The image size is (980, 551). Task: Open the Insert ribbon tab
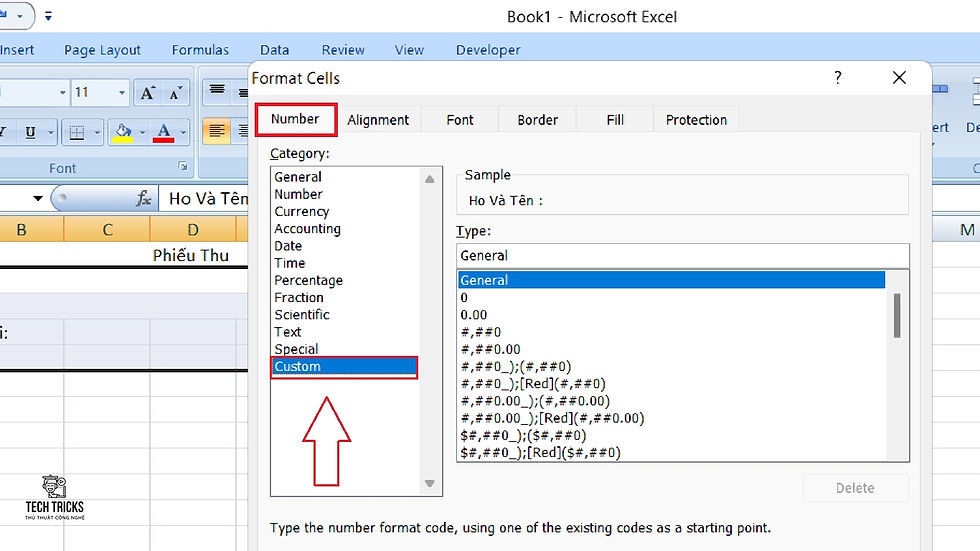pyautogui.click(x=17, y=50)
